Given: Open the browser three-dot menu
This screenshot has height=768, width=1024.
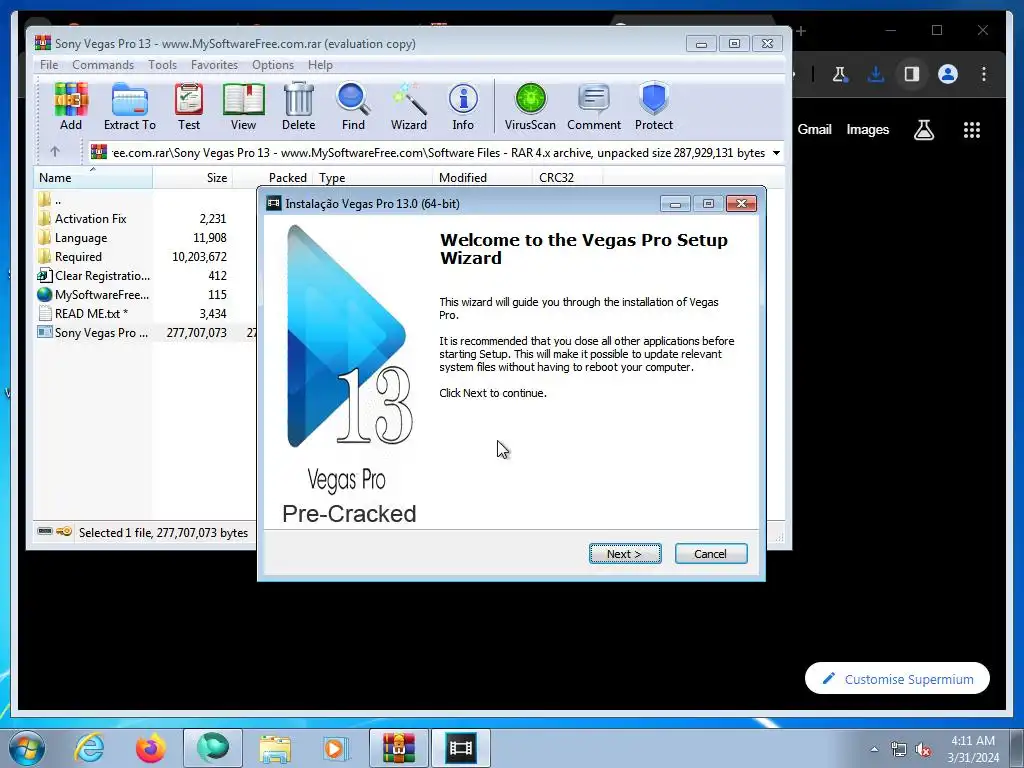Looking at the screenshot, I should 984,74.
